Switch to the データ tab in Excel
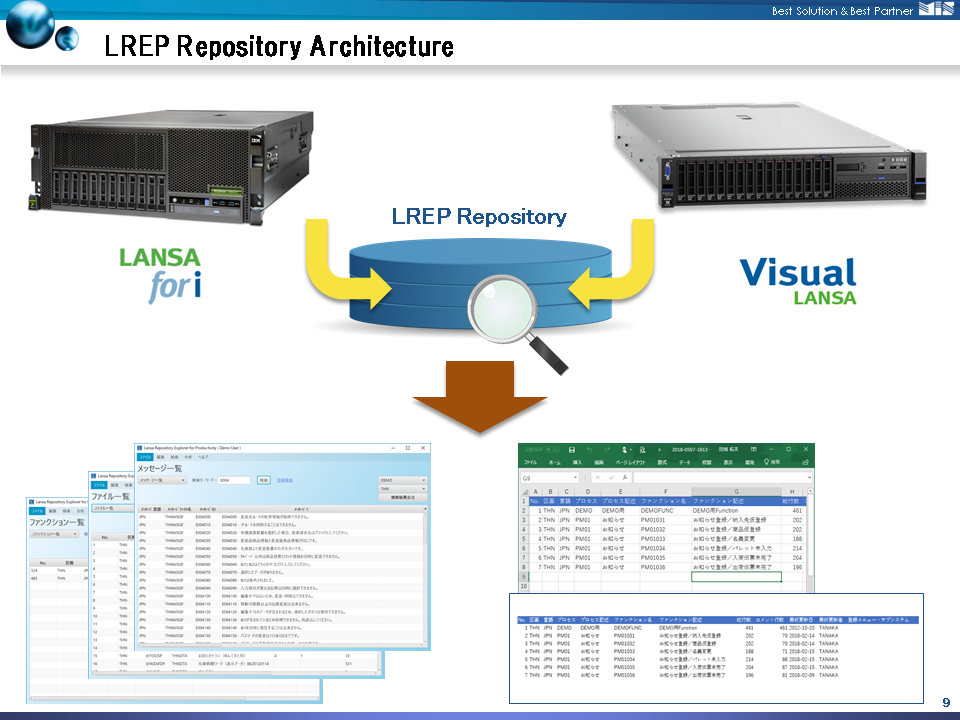The height and width of the screenshot is (720, 960). click(684, 462)
